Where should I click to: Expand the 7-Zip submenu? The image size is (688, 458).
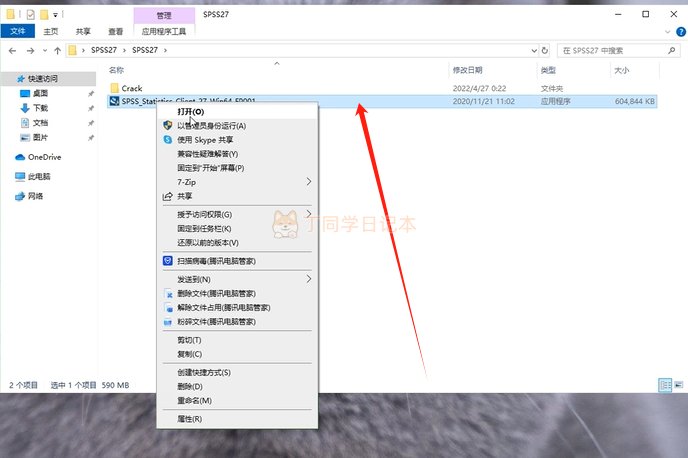point(237,182)
